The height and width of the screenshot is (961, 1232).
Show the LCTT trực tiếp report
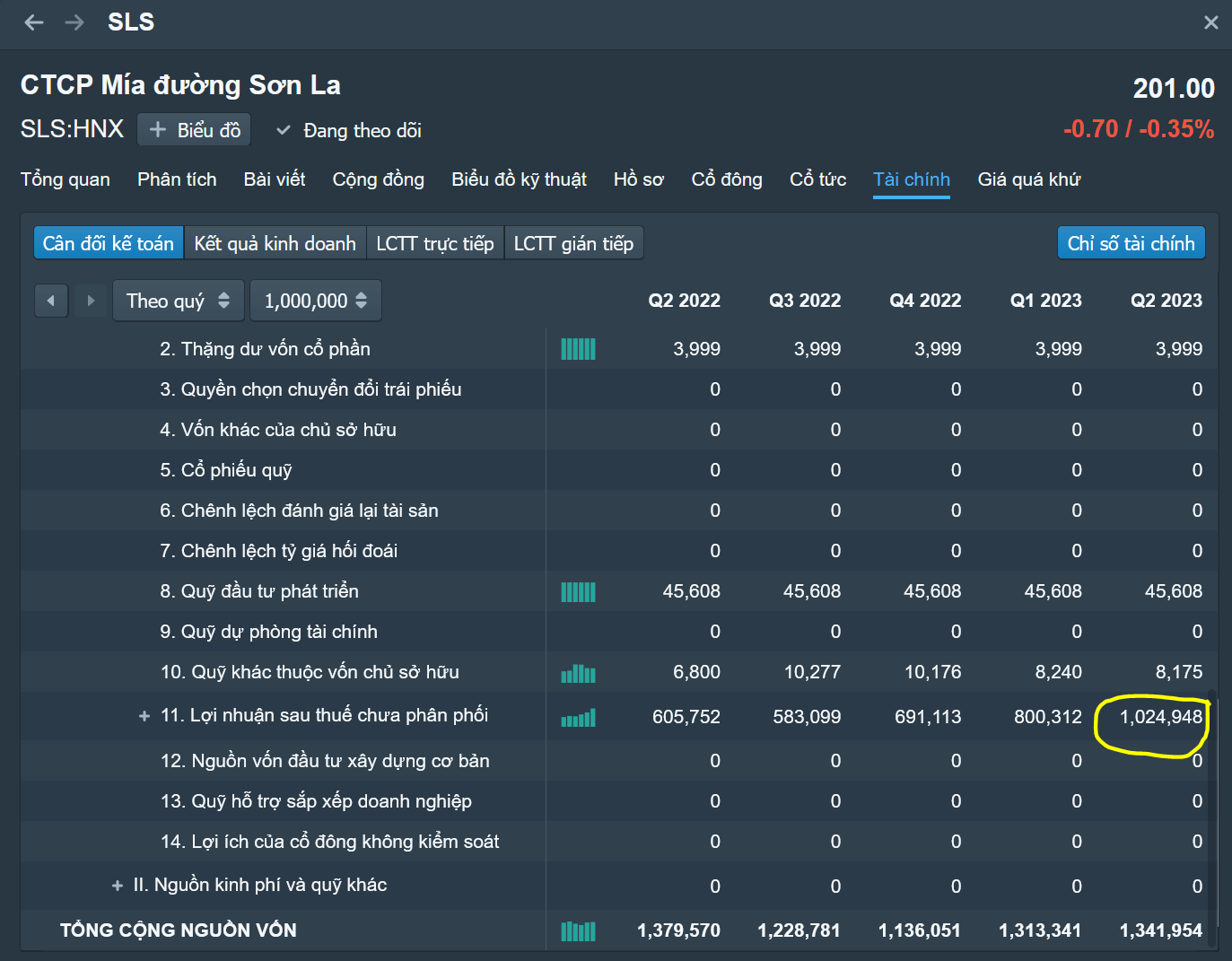tap(435, 243)
